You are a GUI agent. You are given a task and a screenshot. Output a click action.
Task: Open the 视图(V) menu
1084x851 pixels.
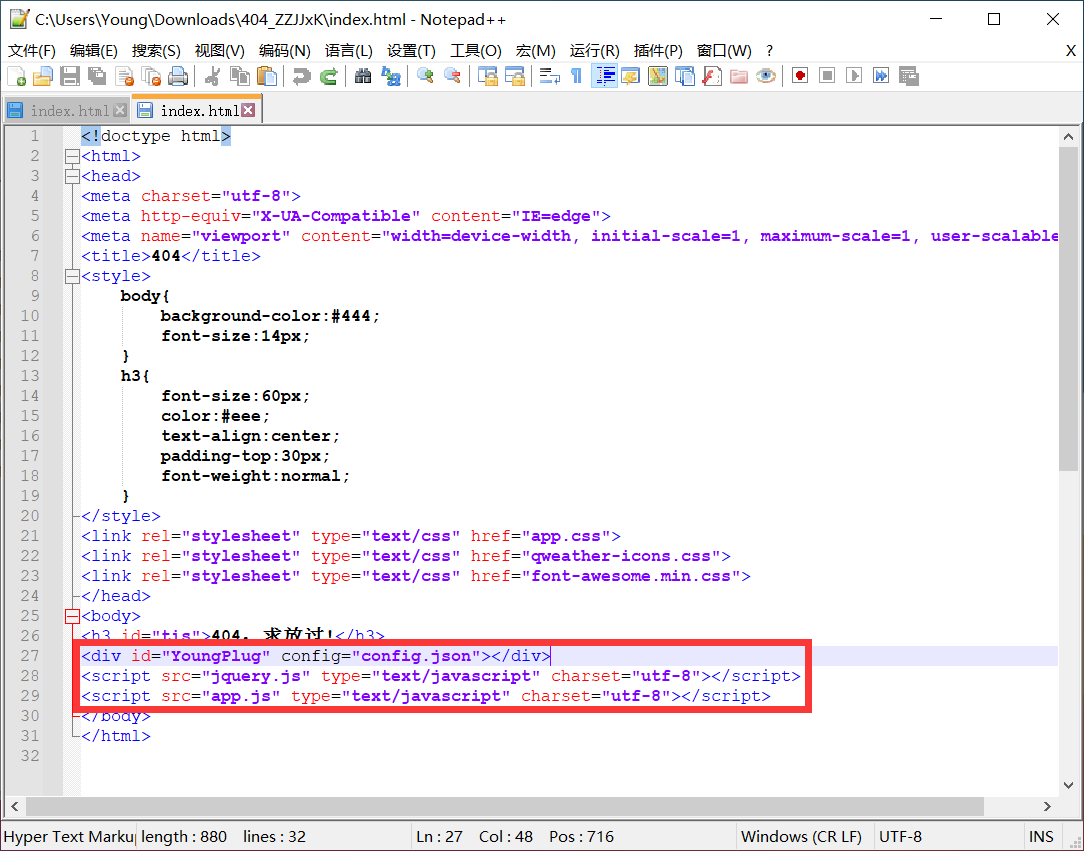(x=220, y=51)
